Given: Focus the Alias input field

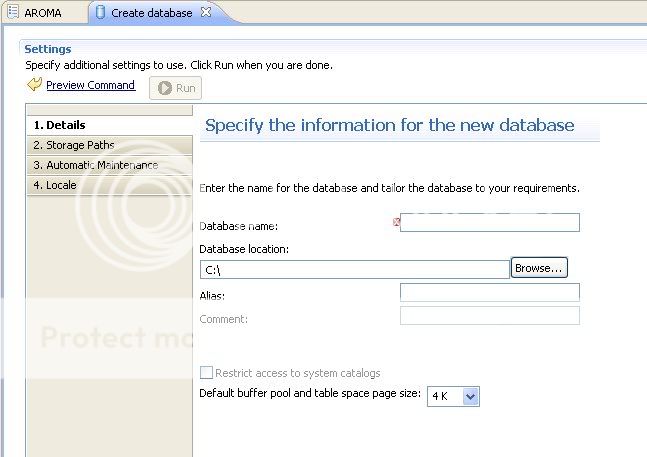Looking at the screenshot, I should coord(490,292).
